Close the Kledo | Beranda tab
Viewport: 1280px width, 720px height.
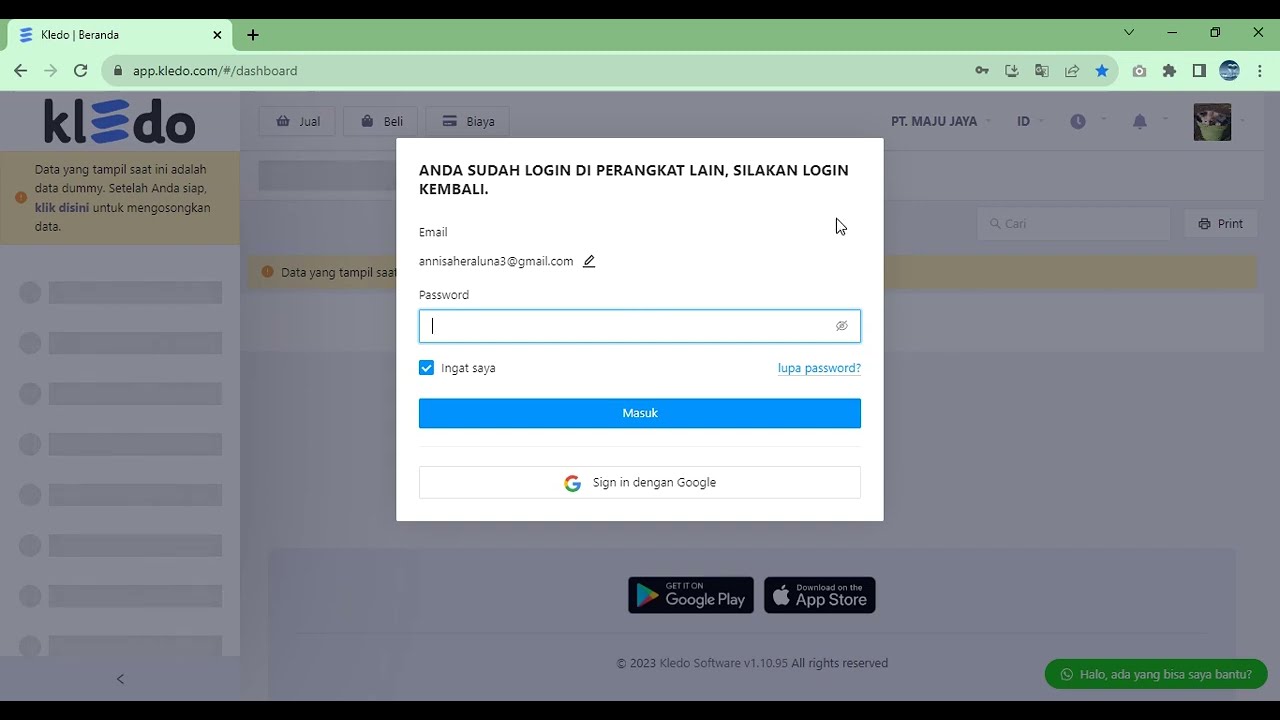(218, 35)
